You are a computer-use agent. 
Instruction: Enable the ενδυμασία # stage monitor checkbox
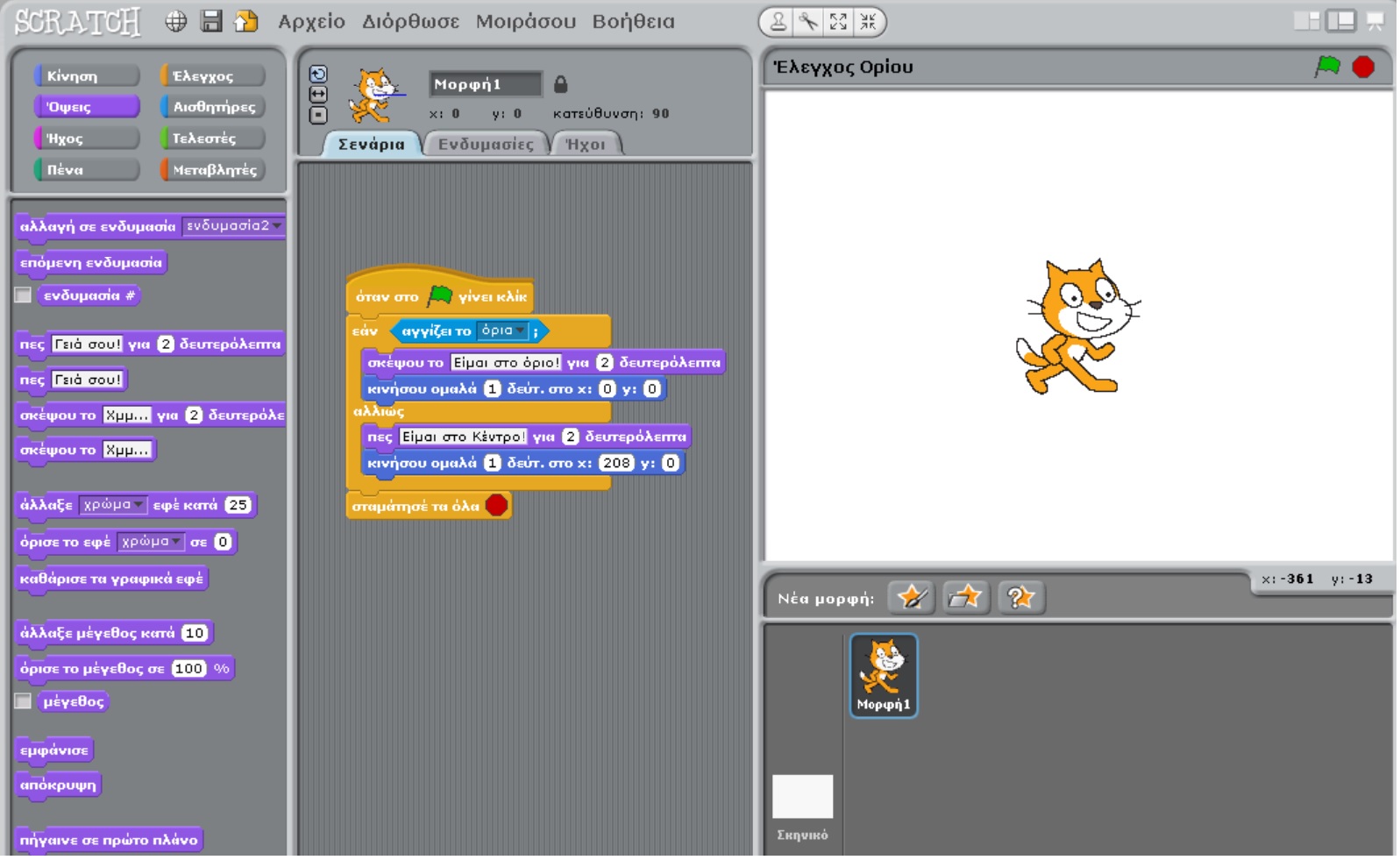[24, 295]
